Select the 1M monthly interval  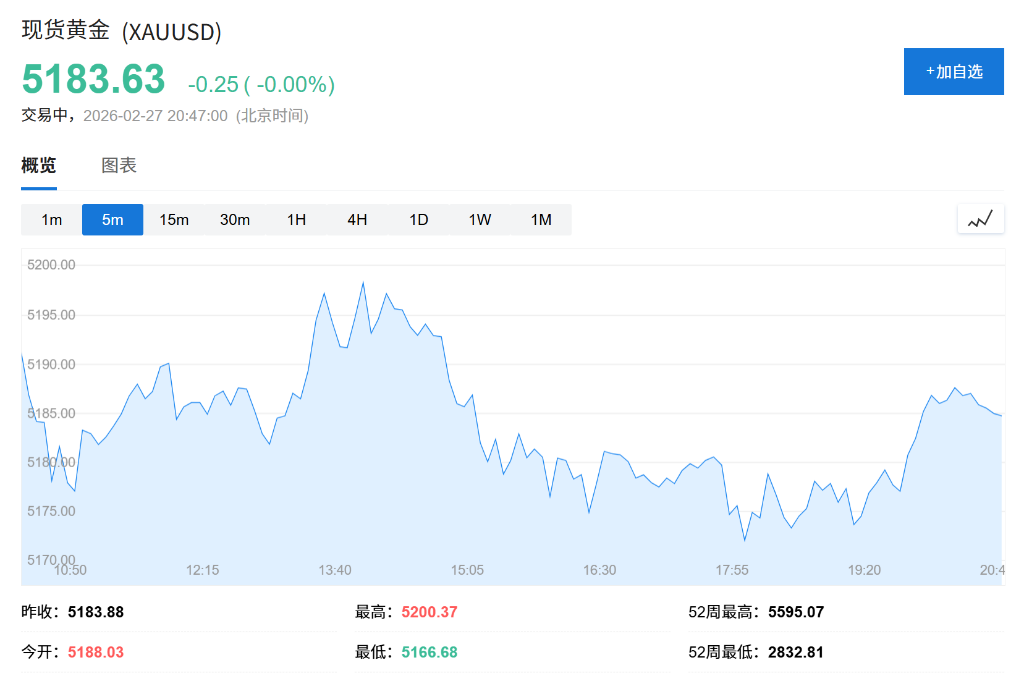pyautogui.click(x=541, y=220)
